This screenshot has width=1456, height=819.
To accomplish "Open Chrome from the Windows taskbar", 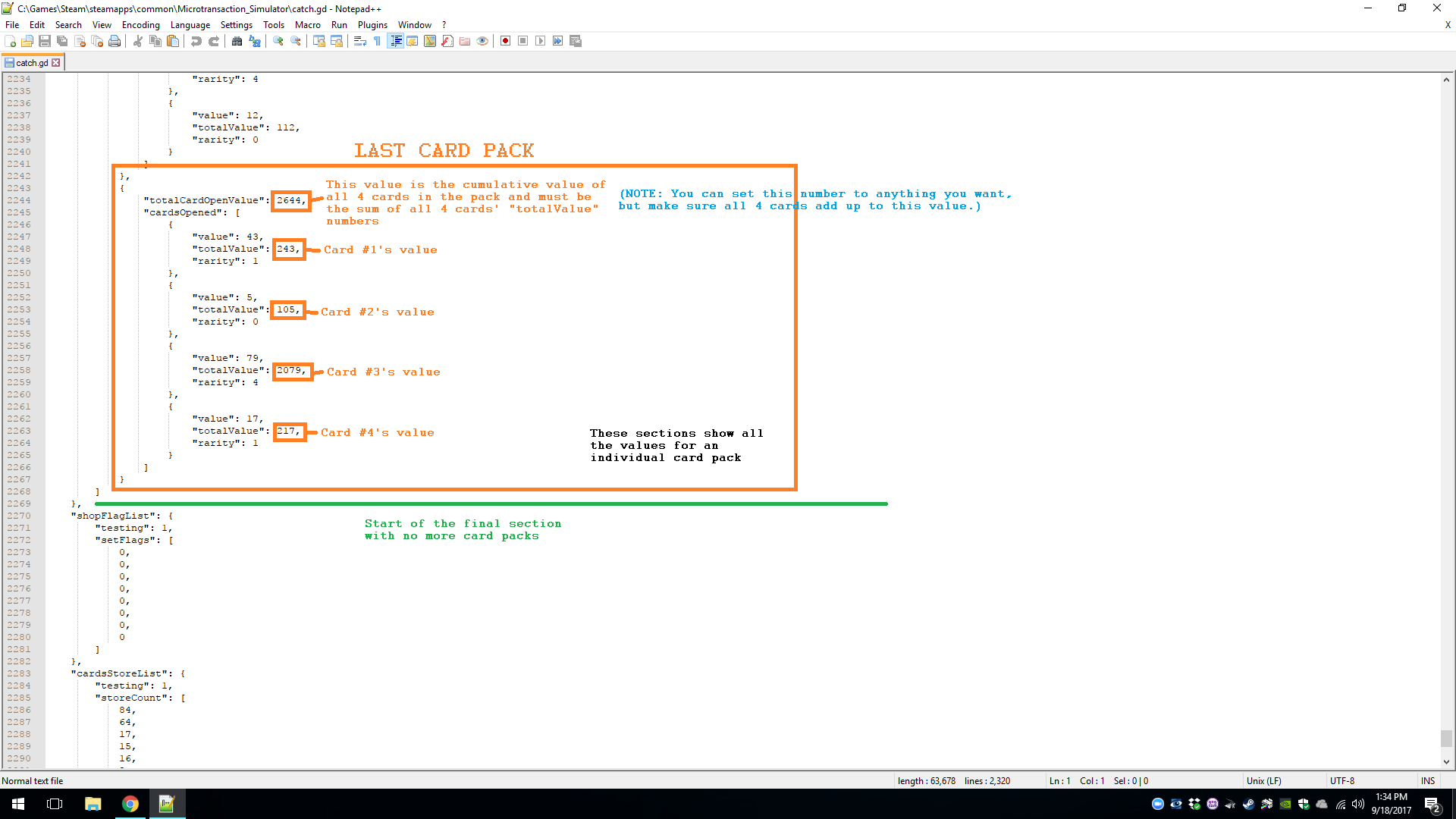I will (x=130, y=804).
